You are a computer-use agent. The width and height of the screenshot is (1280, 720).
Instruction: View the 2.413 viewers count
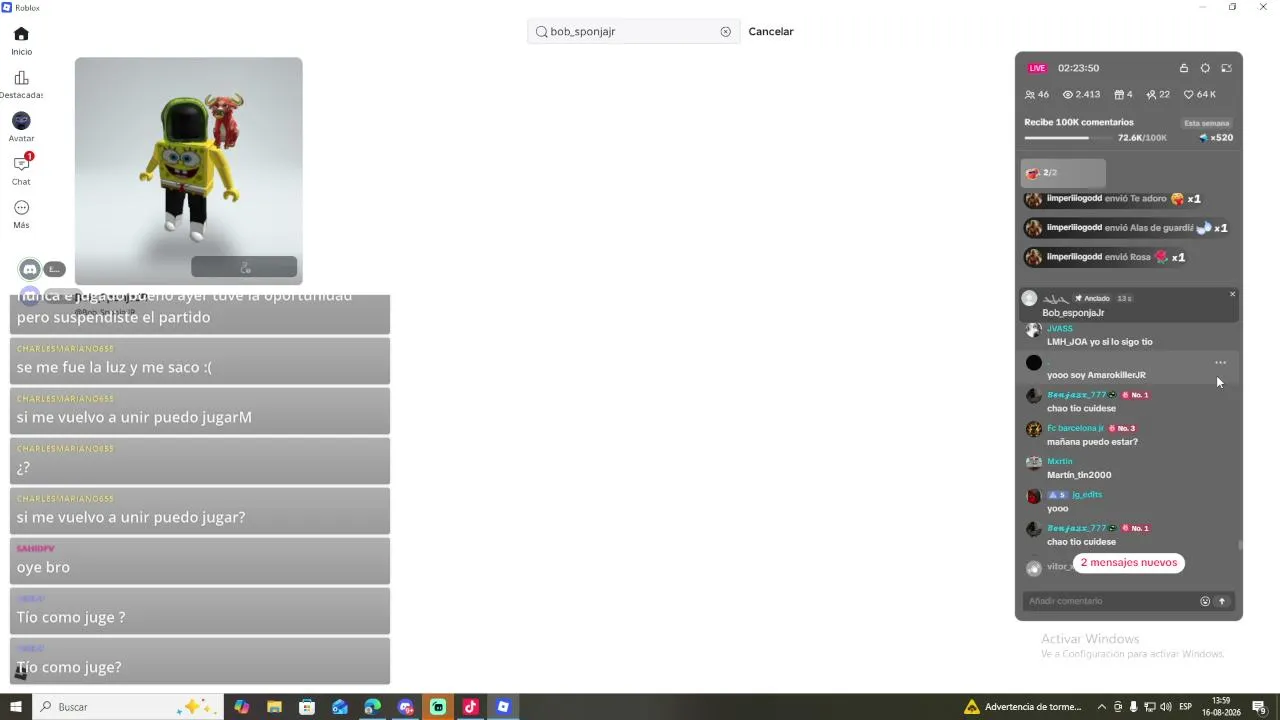click(1081, 95)
